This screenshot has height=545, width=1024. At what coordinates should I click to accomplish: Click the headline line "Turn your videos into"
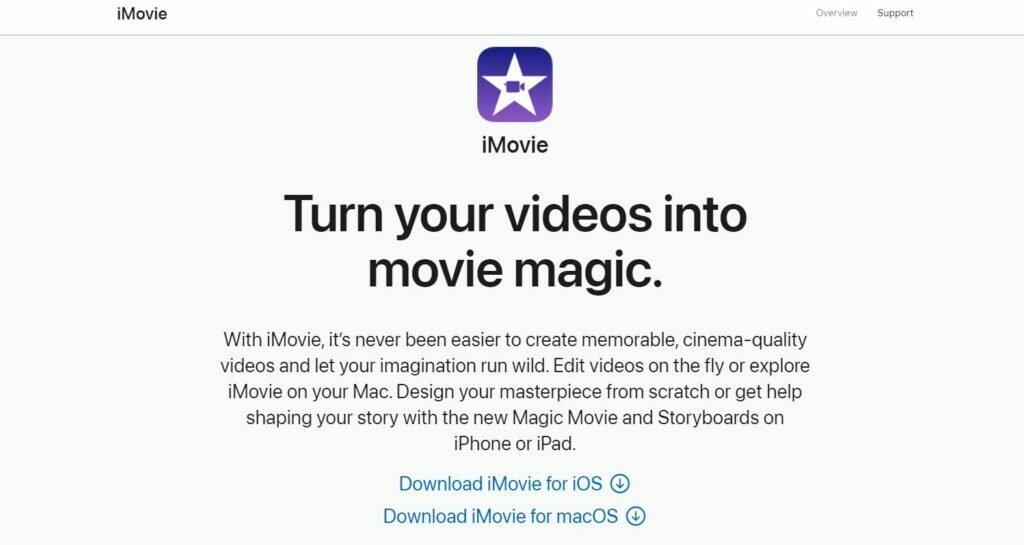click(x=515, y=214)
